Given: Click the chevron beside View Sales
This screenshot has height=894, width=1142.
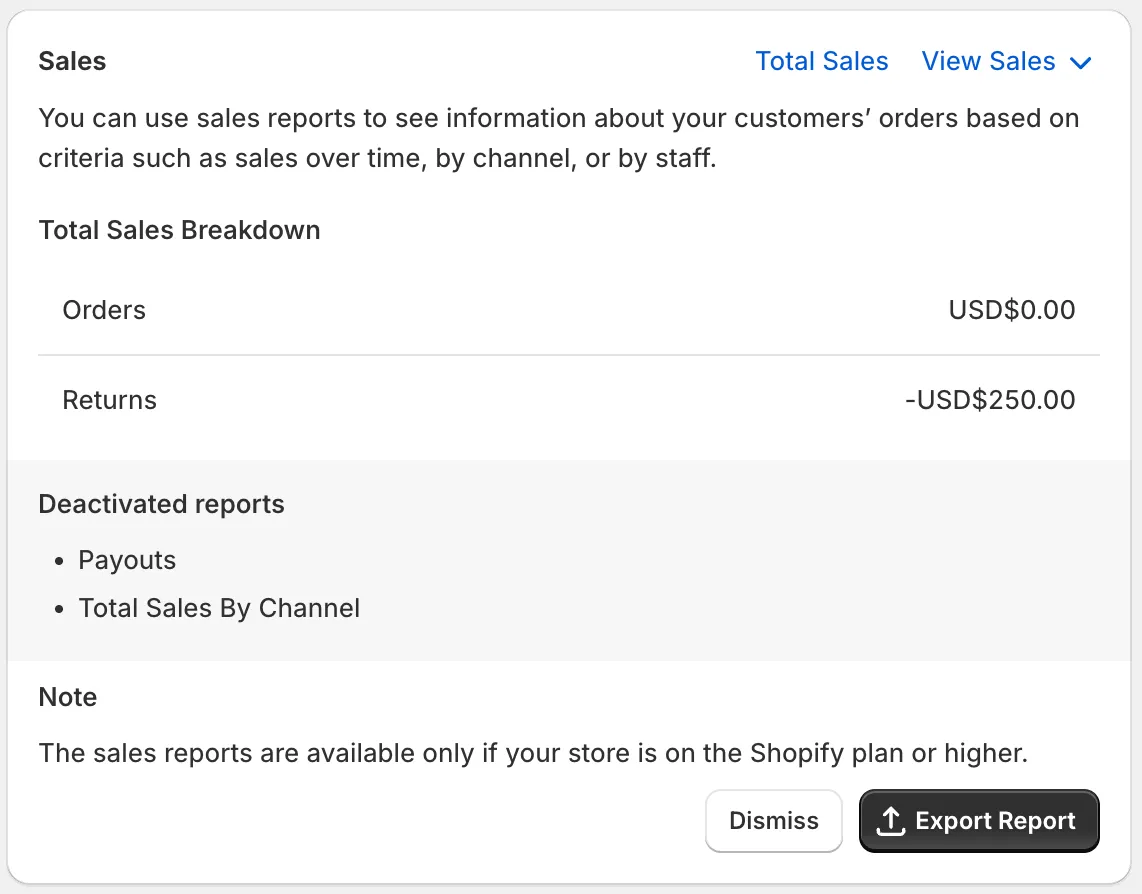Looking at the screenshot, I should click(x=1080, y=63).
